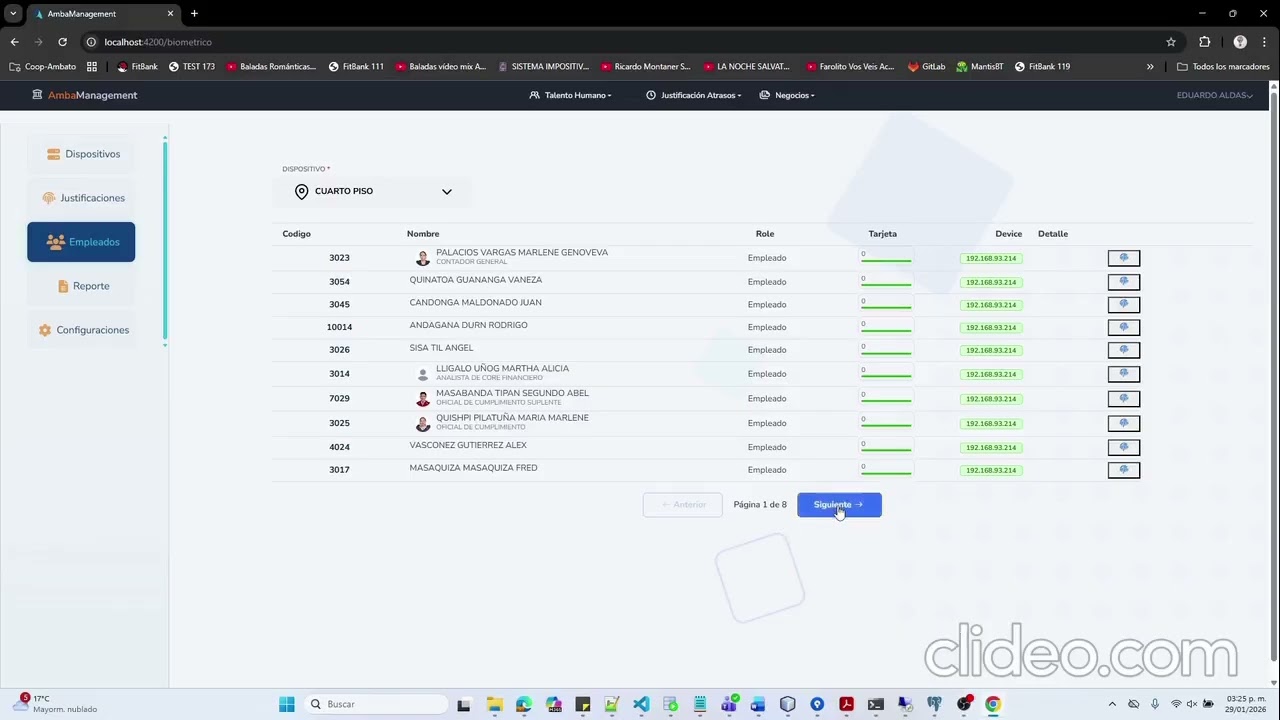The image size is (1280, 720).
Task: Open Windows Start menu
Action: pyautogui.click(x=287, y=704)
